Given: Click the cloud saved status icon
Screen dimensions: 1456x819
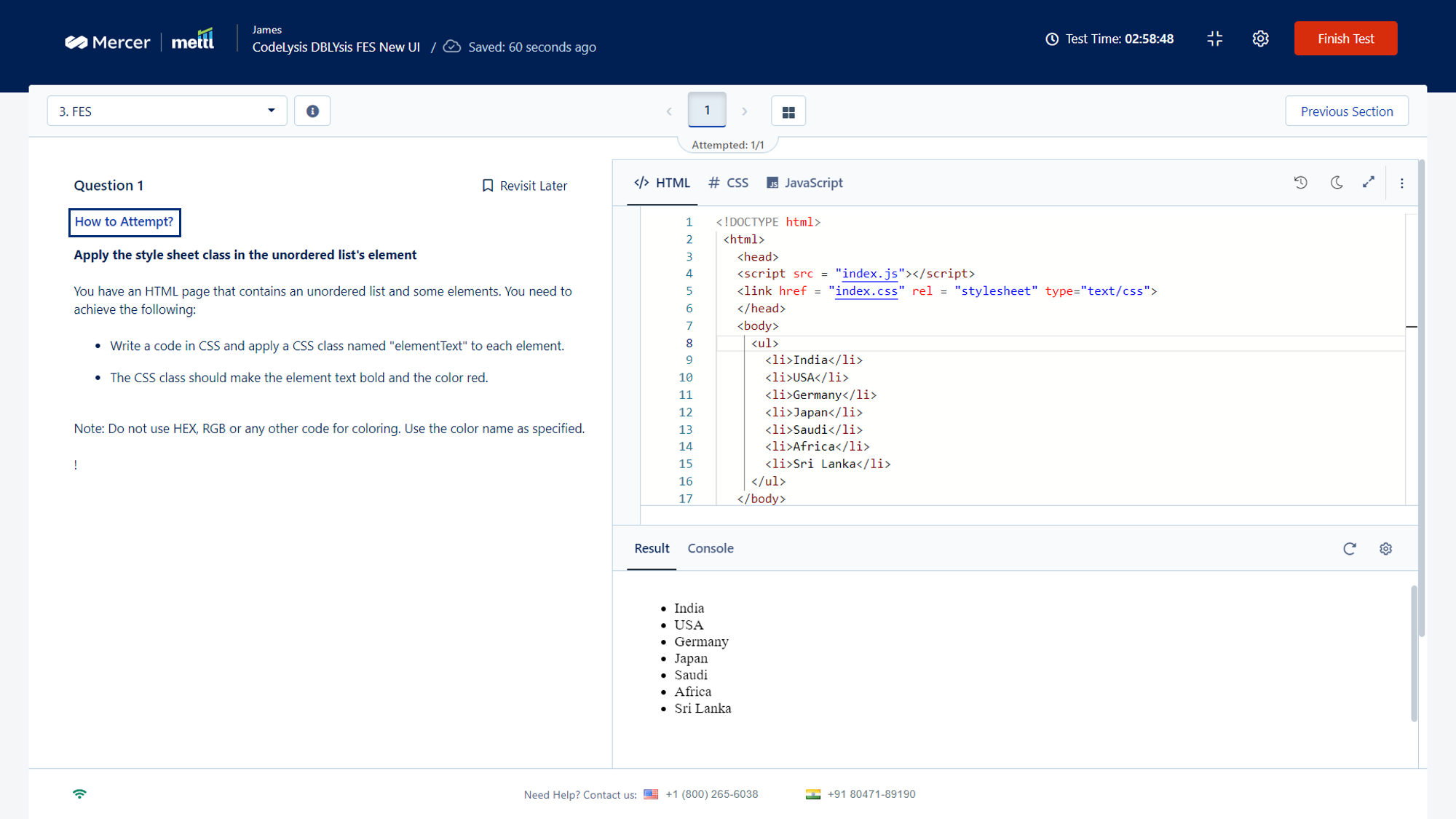Looking at the screenshot, I should [452, 47].
